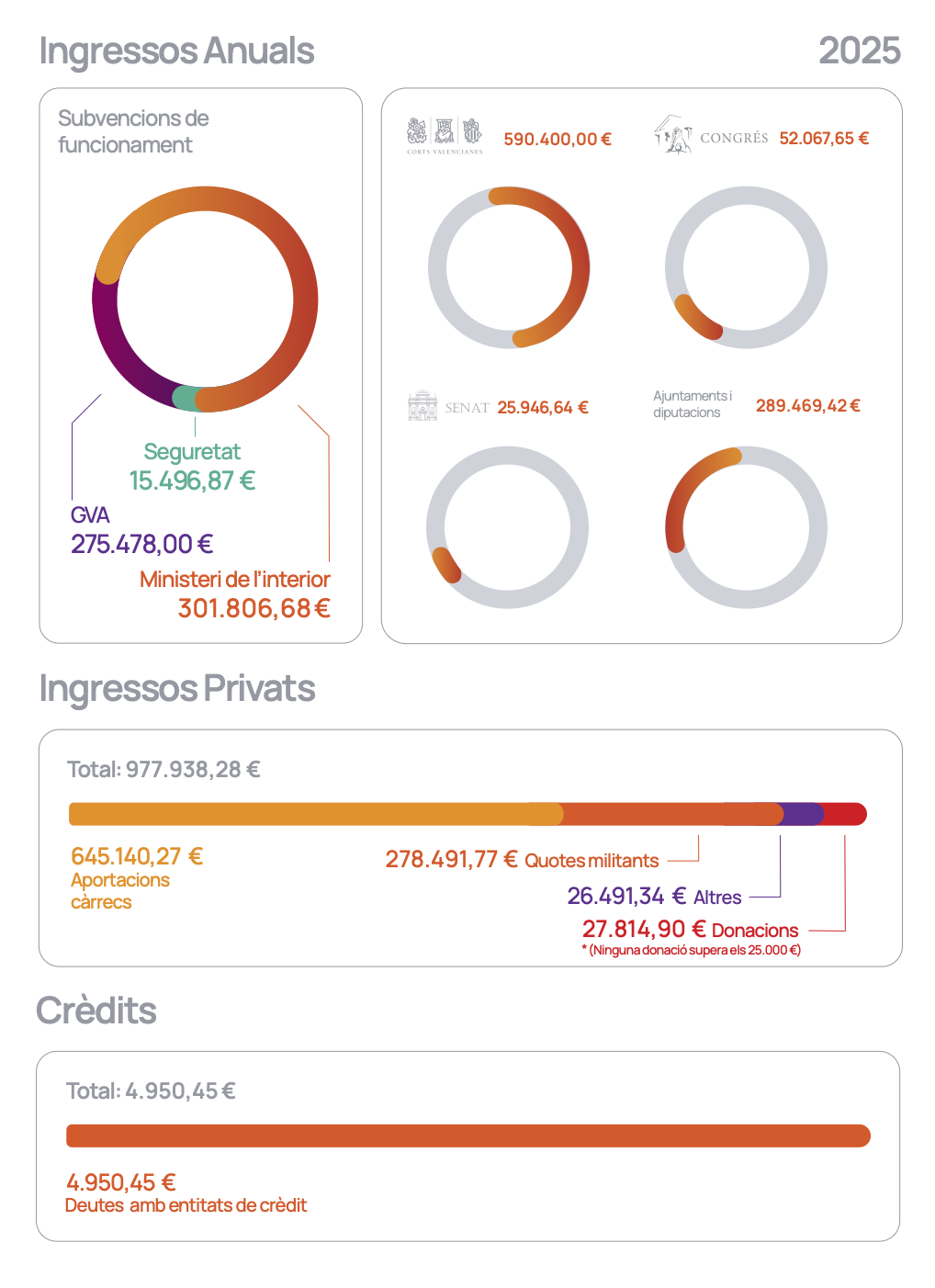
Task: Click the 289.469,42 € value
Action: tap(808, 405)
